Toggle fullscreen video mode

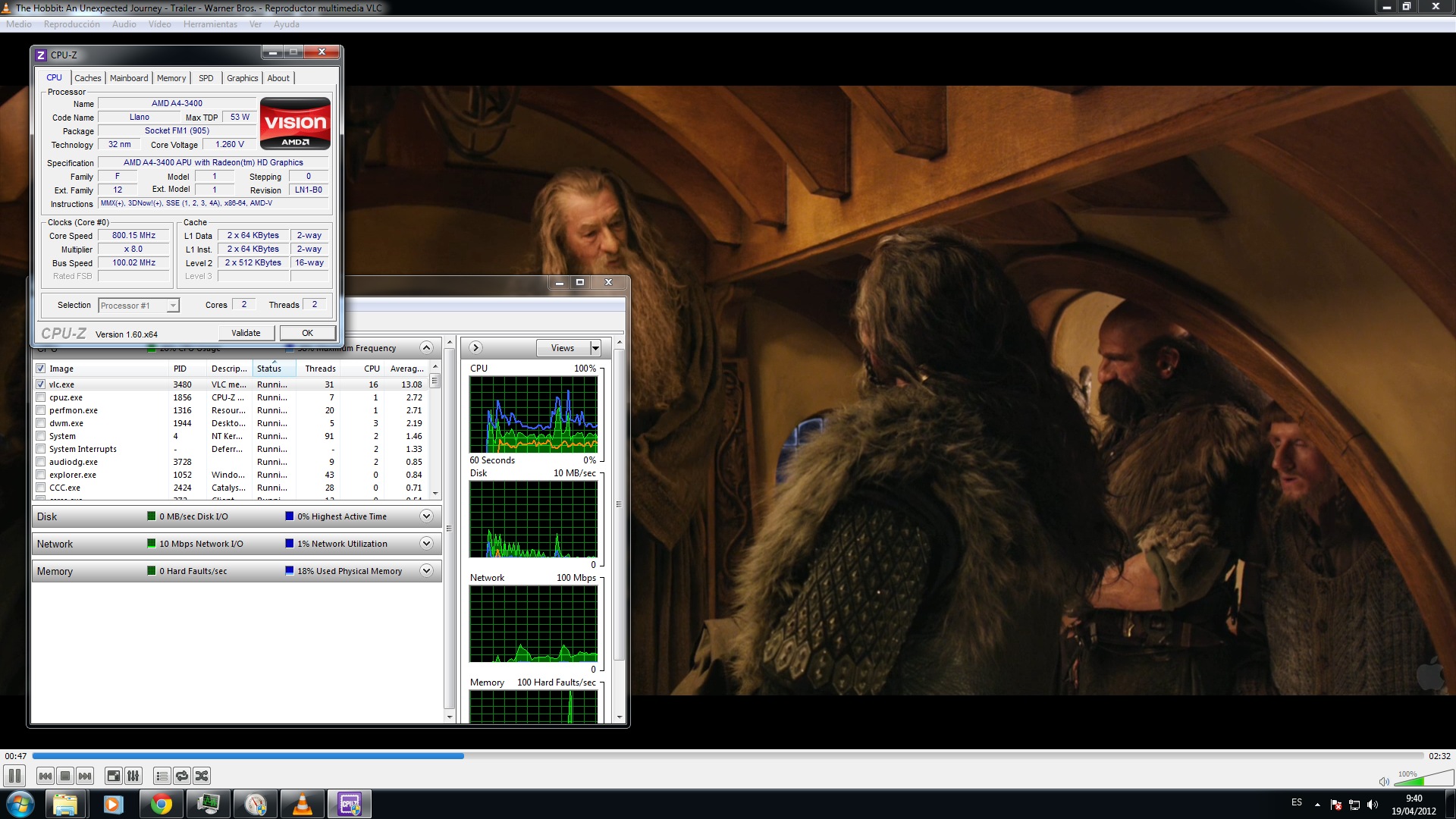tap(114, 776)
